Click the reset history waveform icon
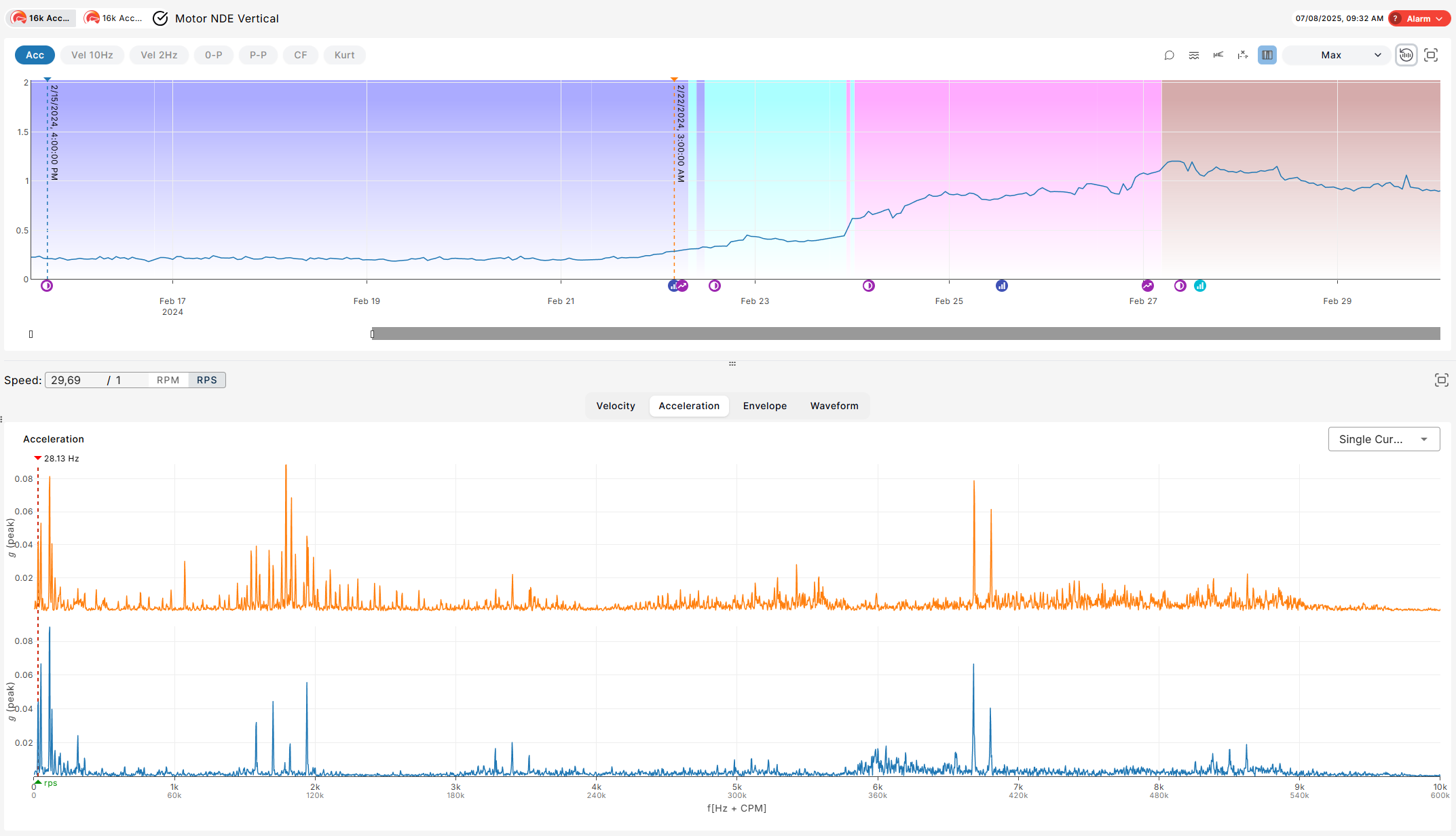The image size is (1456, 836). [x=1406, y=55]
